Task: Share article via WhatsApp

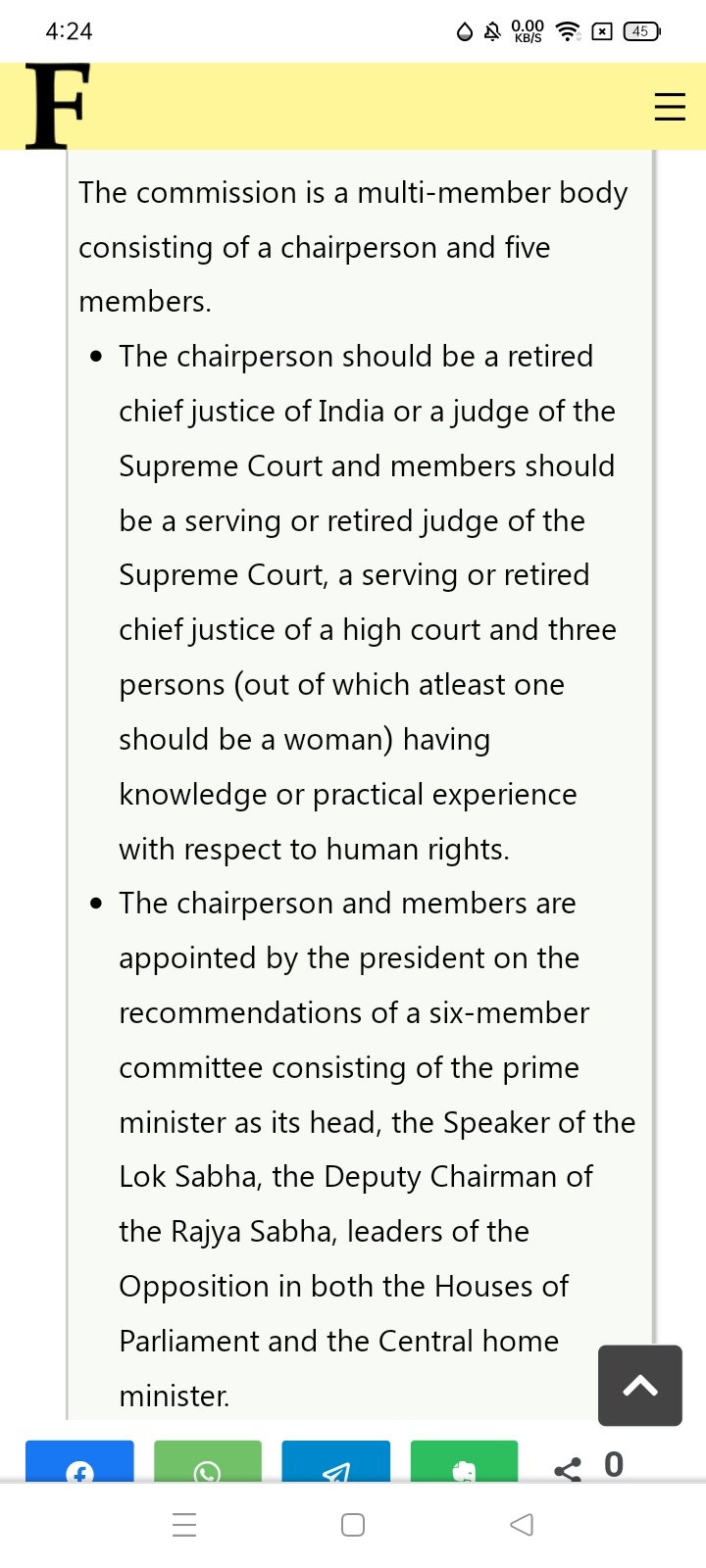Action: tap(208, 1463)
